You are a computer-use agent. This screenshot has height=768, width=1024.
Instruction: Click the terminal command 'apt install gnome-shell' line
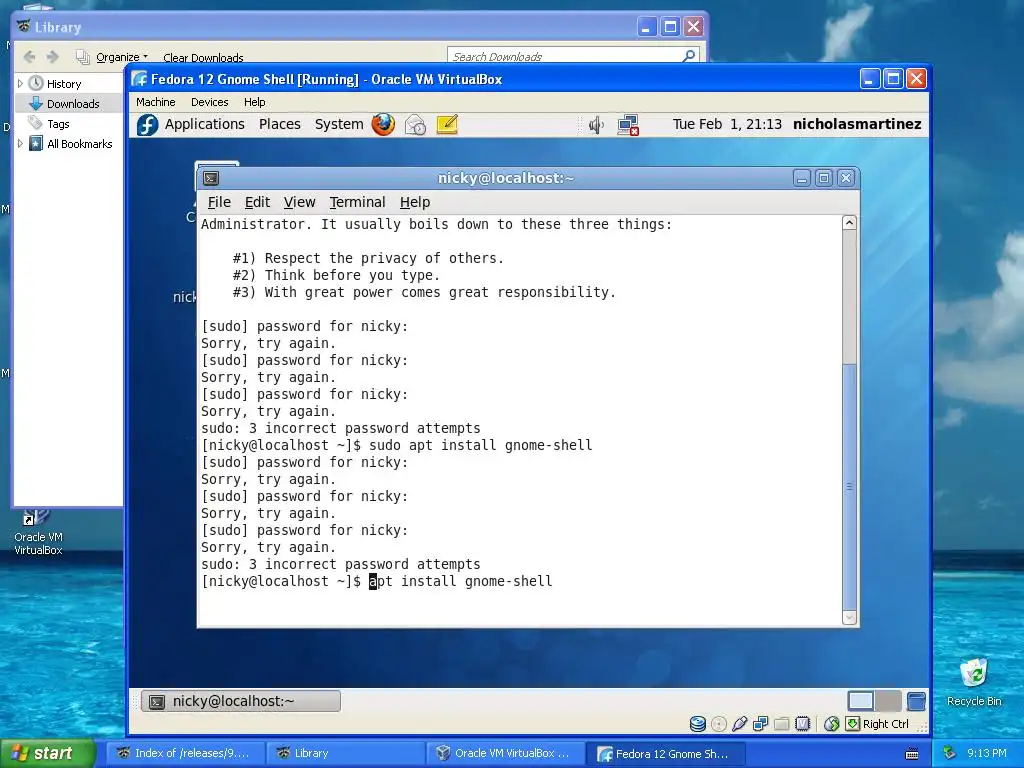click(460, 581)
